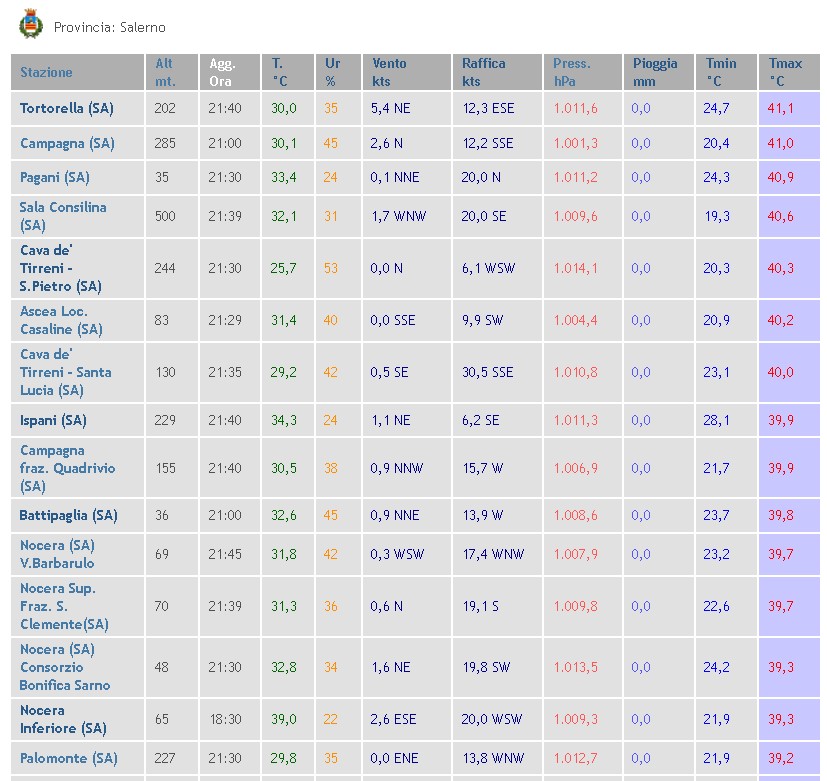Open Campagna fraz. Quadrivio (SA) station
The width and height of the screenshot is (827, 781).
(x=67, y=468)
